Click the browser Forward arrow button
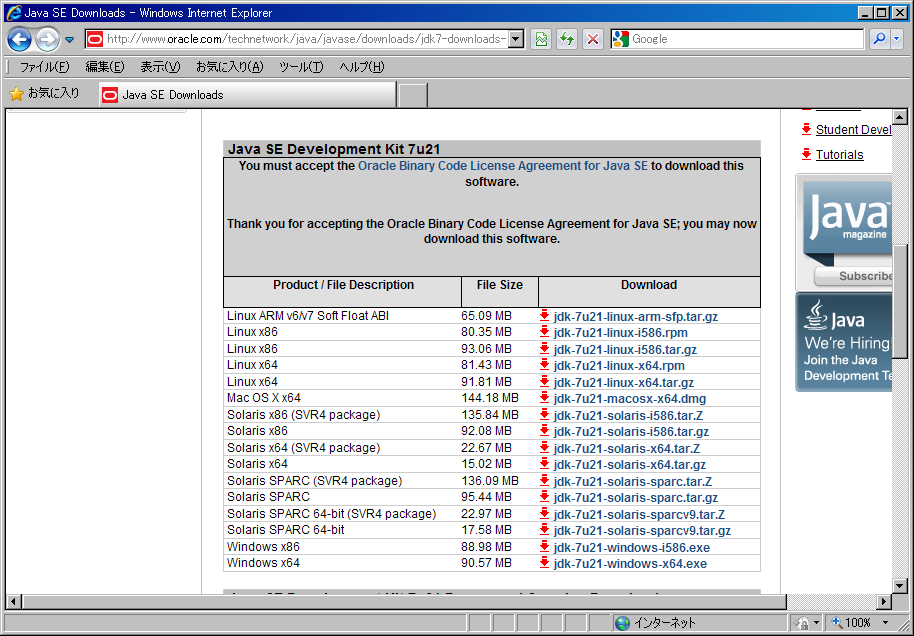 pos(47,40)
